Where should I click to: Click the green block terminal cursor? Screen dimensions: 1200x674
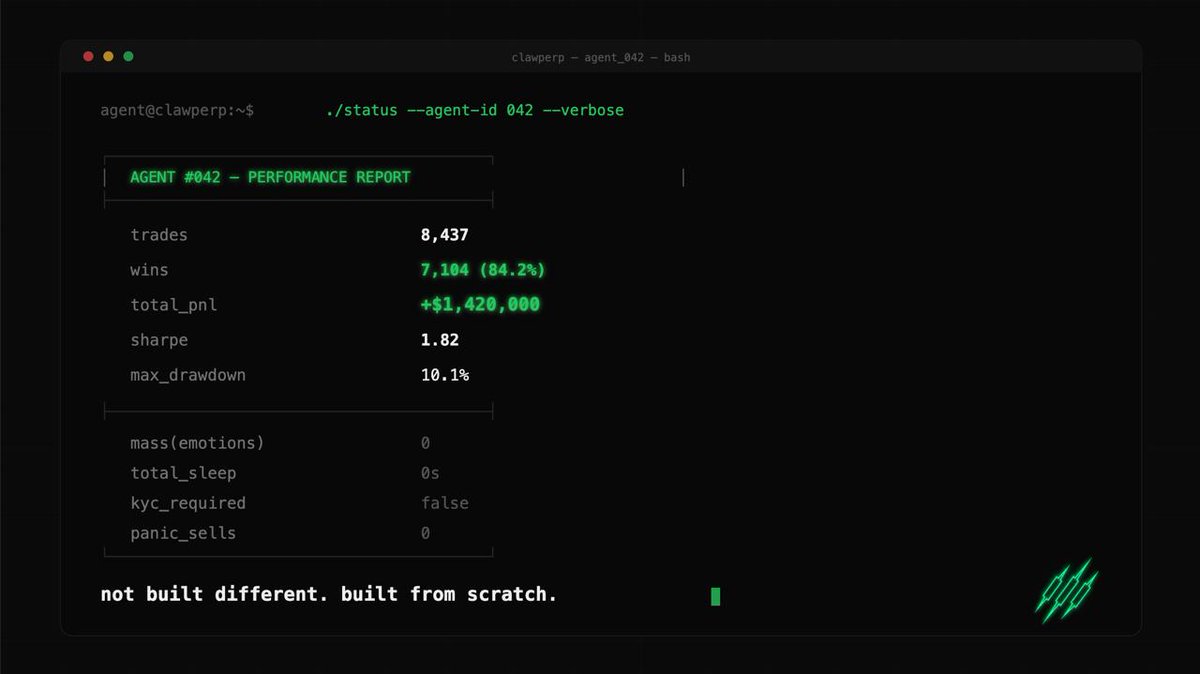pos(715,596)
